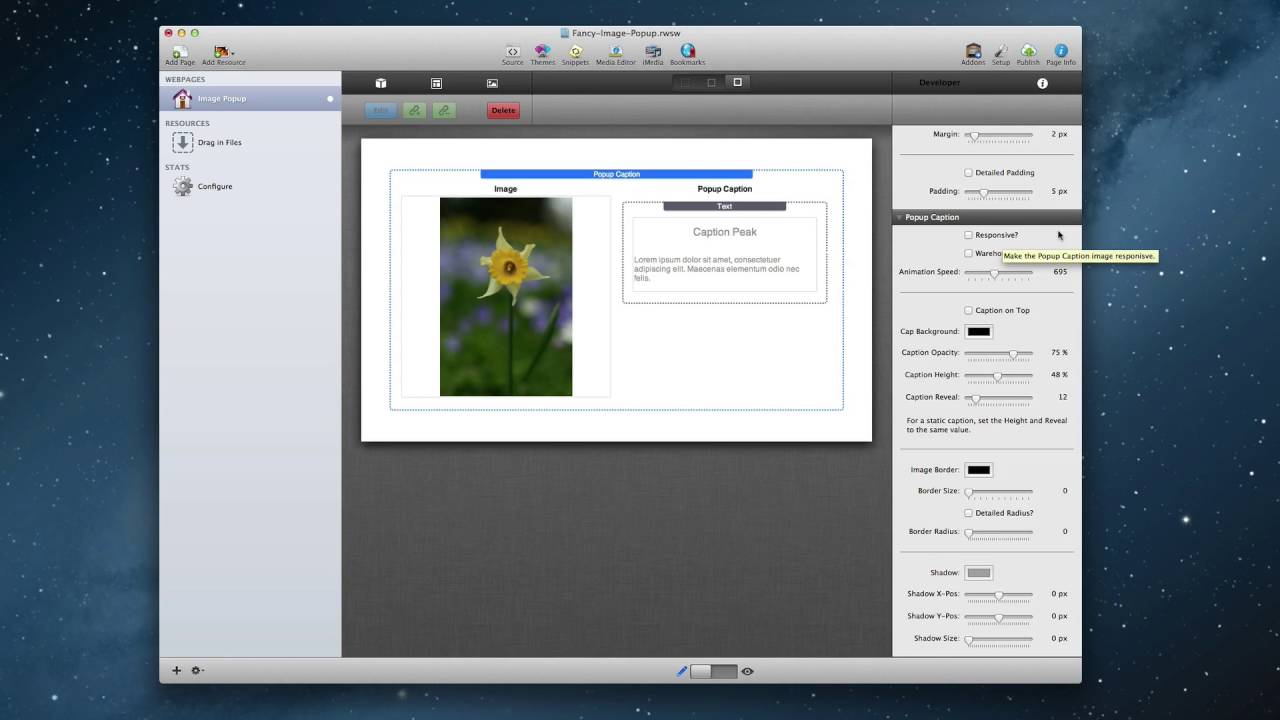The width and height of the screenshot is (1280, 720).
Task: Toggle the edit/preview switch
Action: click(714, 671)
